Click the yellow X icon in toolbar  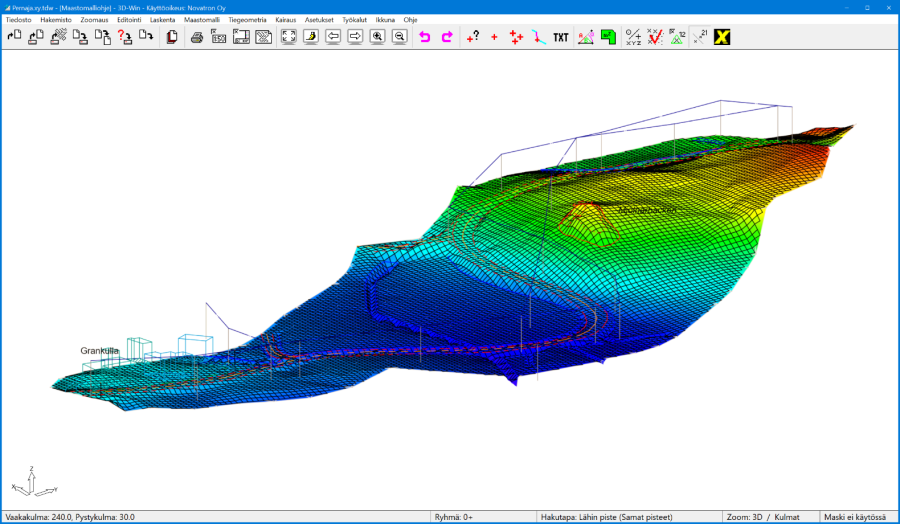(x=722, y=37)
